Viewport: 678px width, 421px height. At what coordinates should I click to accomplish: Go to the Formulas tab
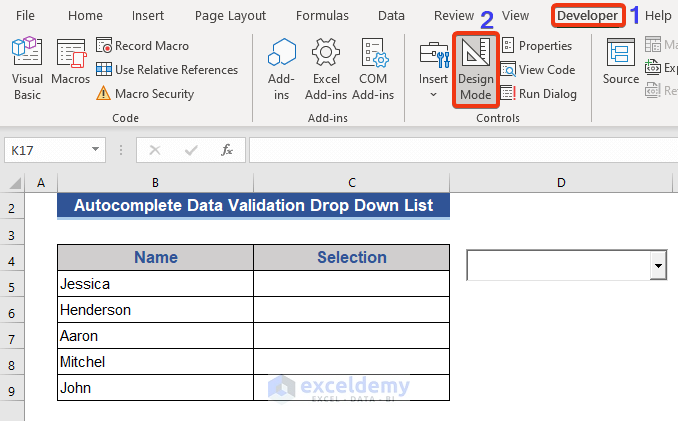(x=322, y=16)
